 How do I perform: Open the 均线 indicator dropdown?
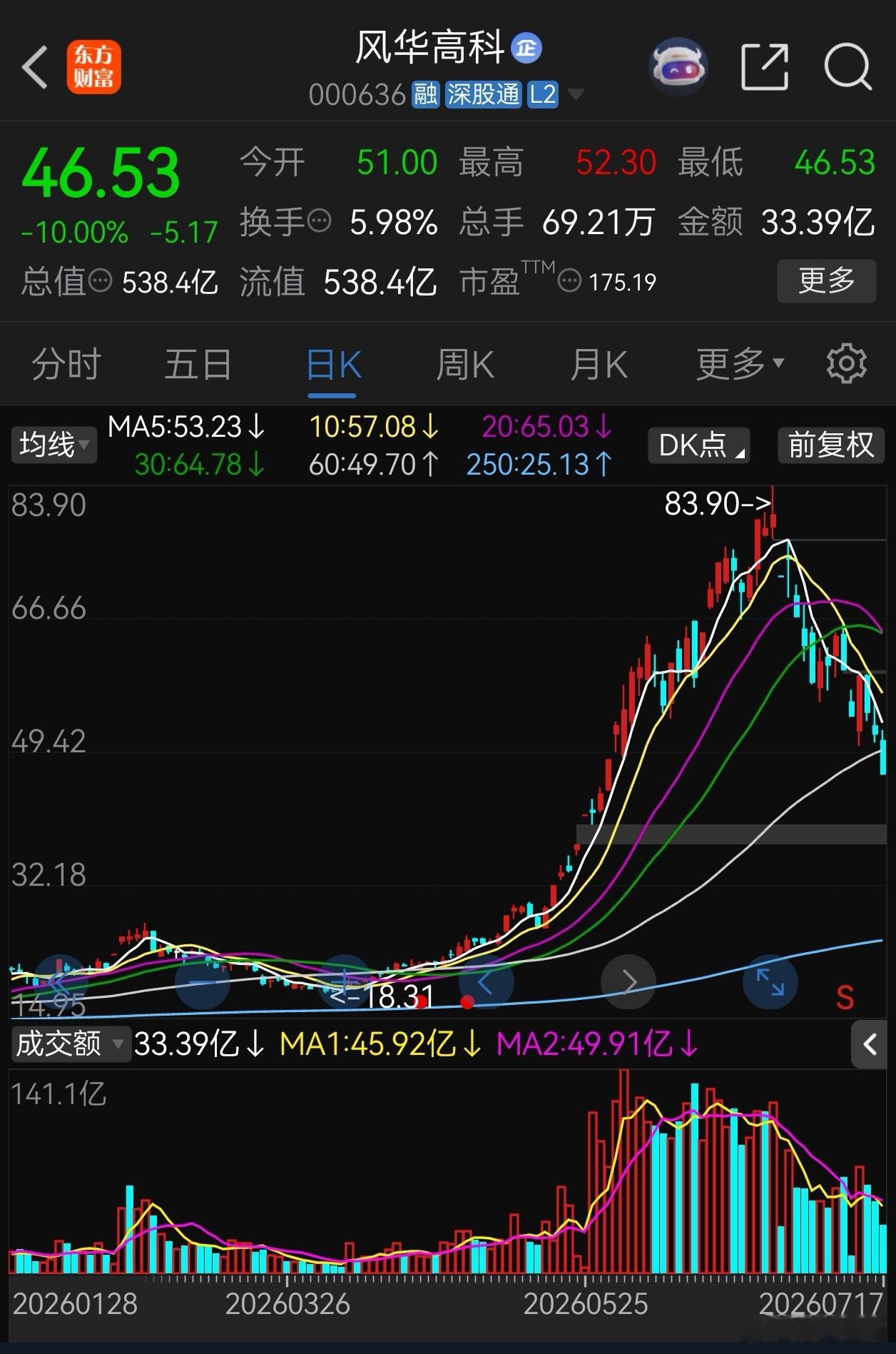[54, 445]
